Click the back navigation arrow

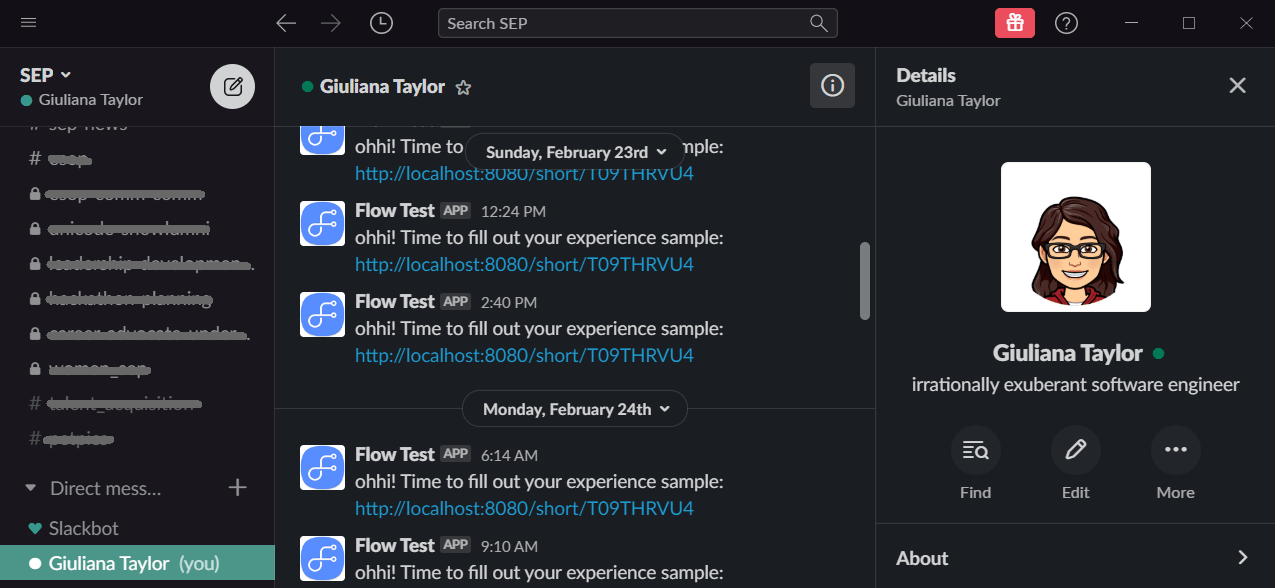(286, 22)
